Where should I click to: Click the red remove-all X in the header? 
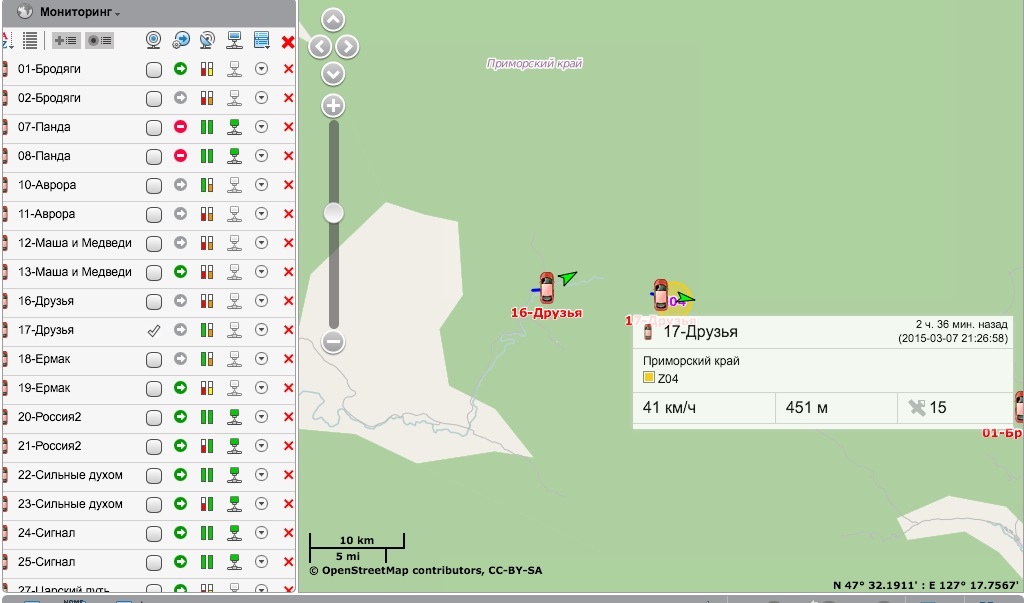coord(288,41)
